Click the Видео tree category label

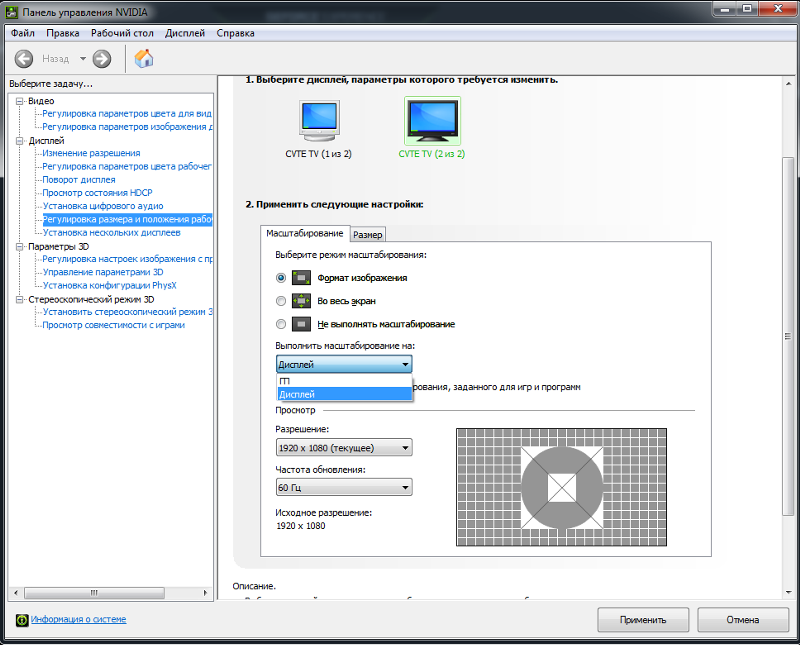(x=41, y=101)
